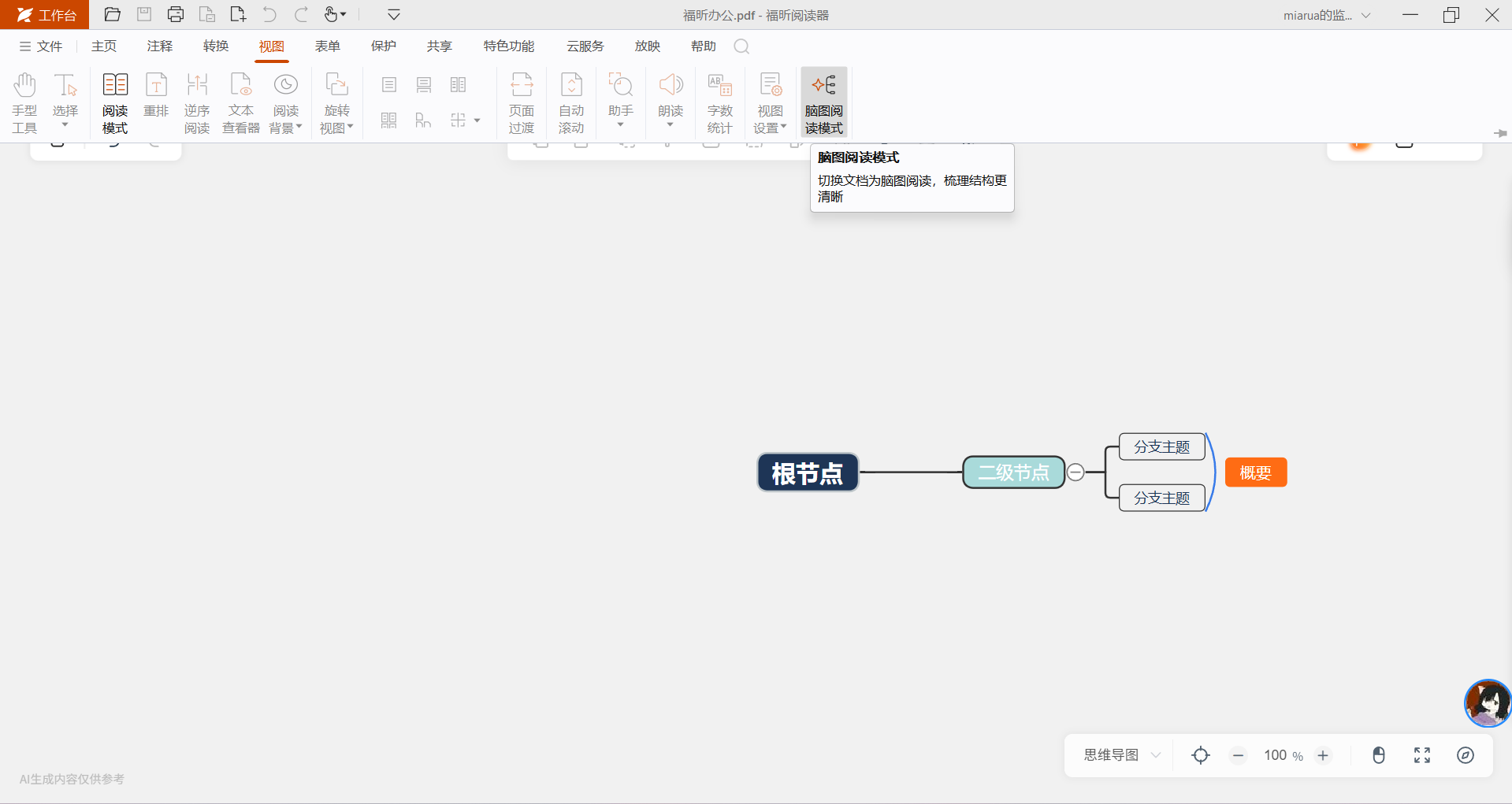
Task: Click the Auto Scroll (自动滚动) icon
Action: click(571, 102)
